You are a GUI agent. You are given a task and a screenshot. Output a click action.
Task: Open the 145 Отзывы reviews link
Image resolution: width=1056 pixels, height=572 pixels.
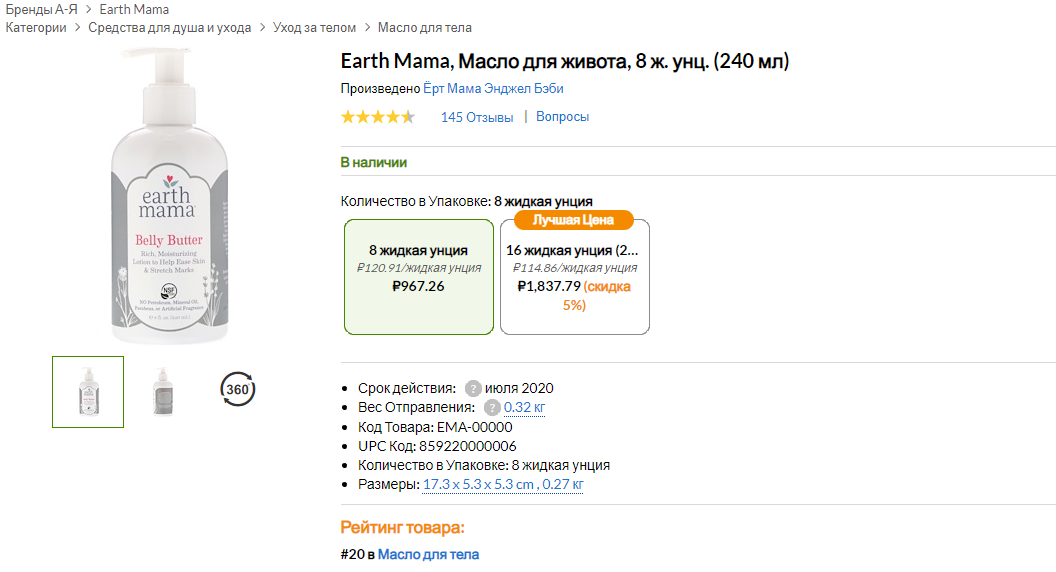pos(477,117)
